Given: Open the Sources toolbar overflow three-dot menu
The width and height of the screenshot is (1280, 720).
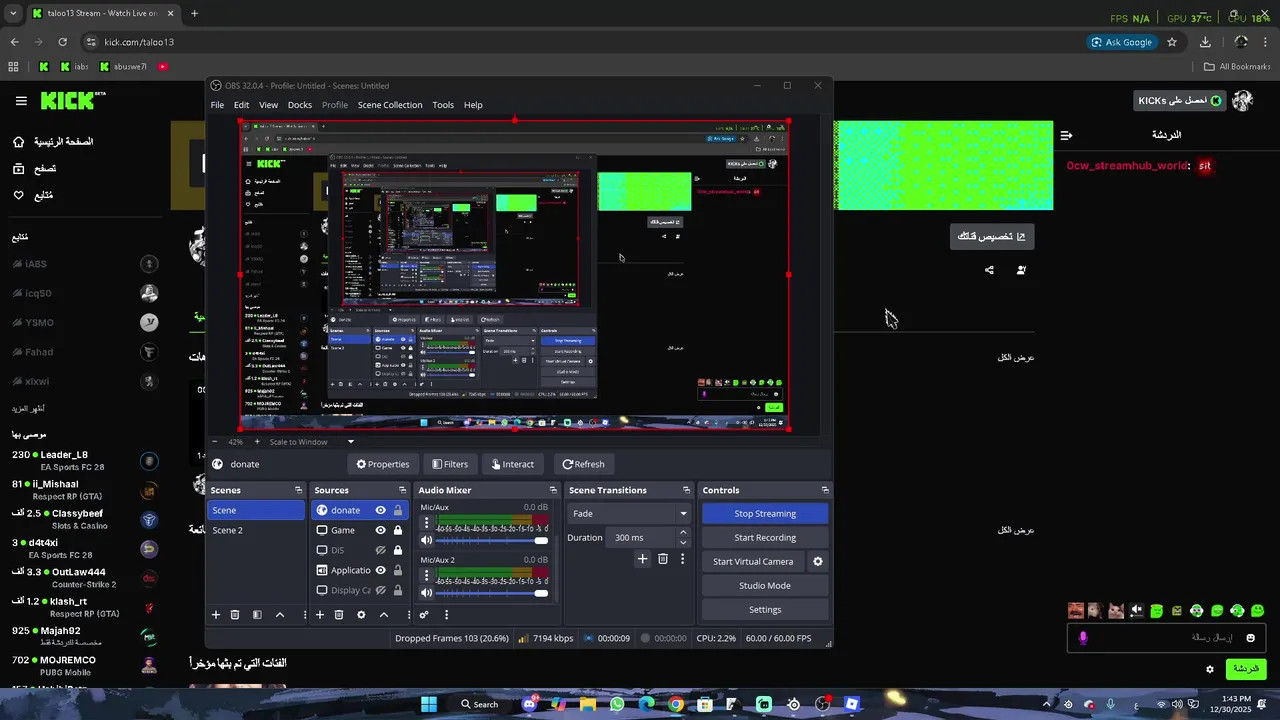Looking at the screenshot, I should 408,615.
